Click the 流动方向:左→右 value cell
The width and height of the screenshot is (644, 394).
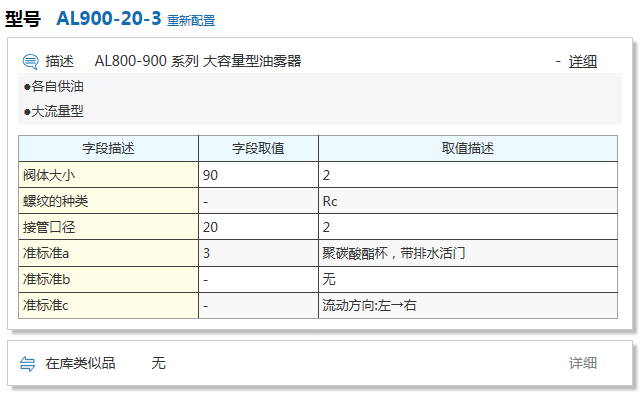[x=468, y=305]
